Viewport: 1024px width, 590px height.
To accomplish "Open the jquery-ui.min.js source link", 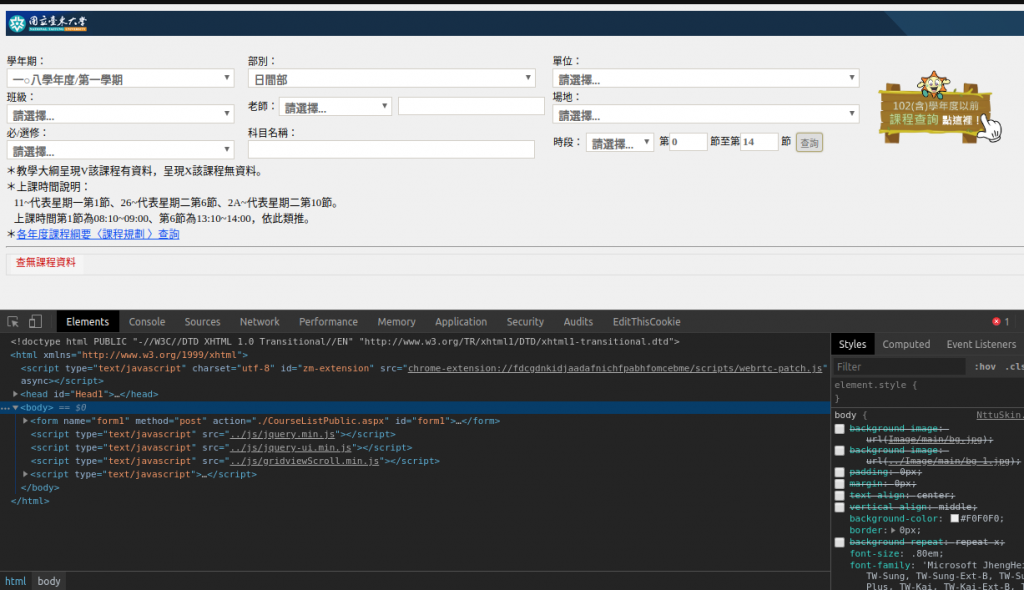I will (291, 448).
